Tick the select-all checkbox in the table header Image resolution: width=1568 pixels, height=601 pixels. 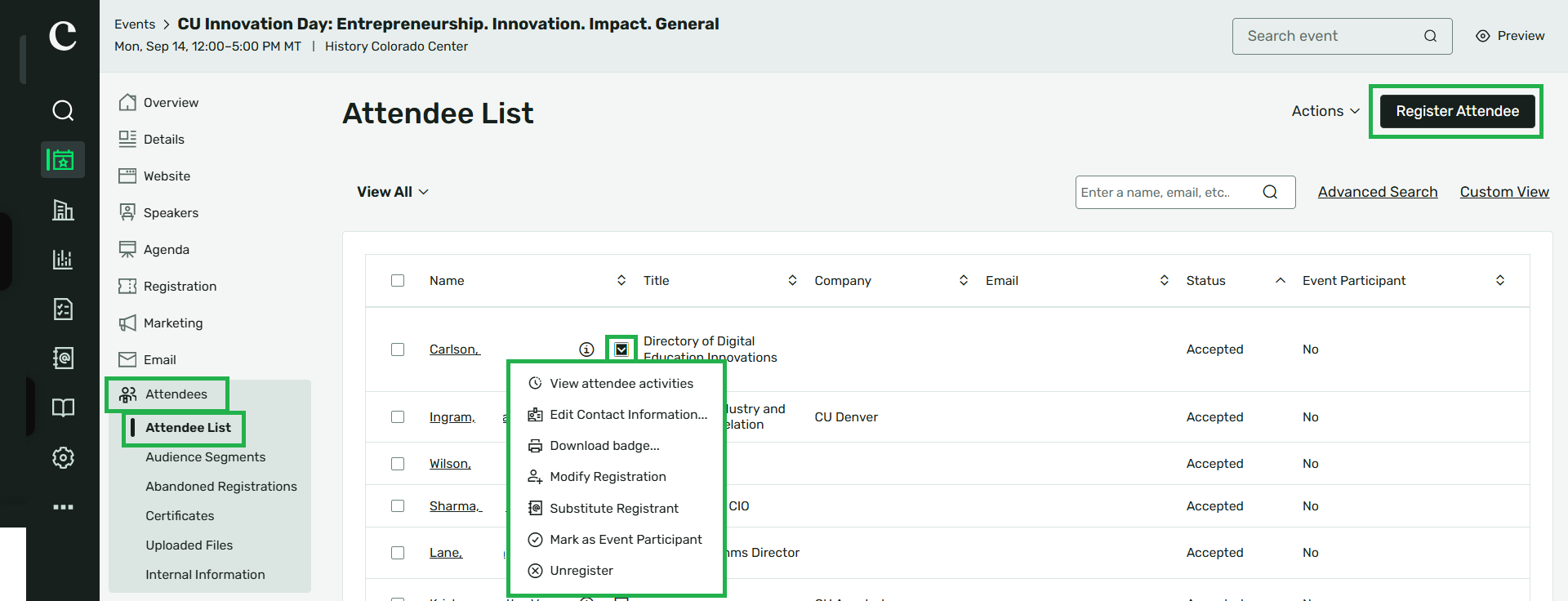[398, 280]
